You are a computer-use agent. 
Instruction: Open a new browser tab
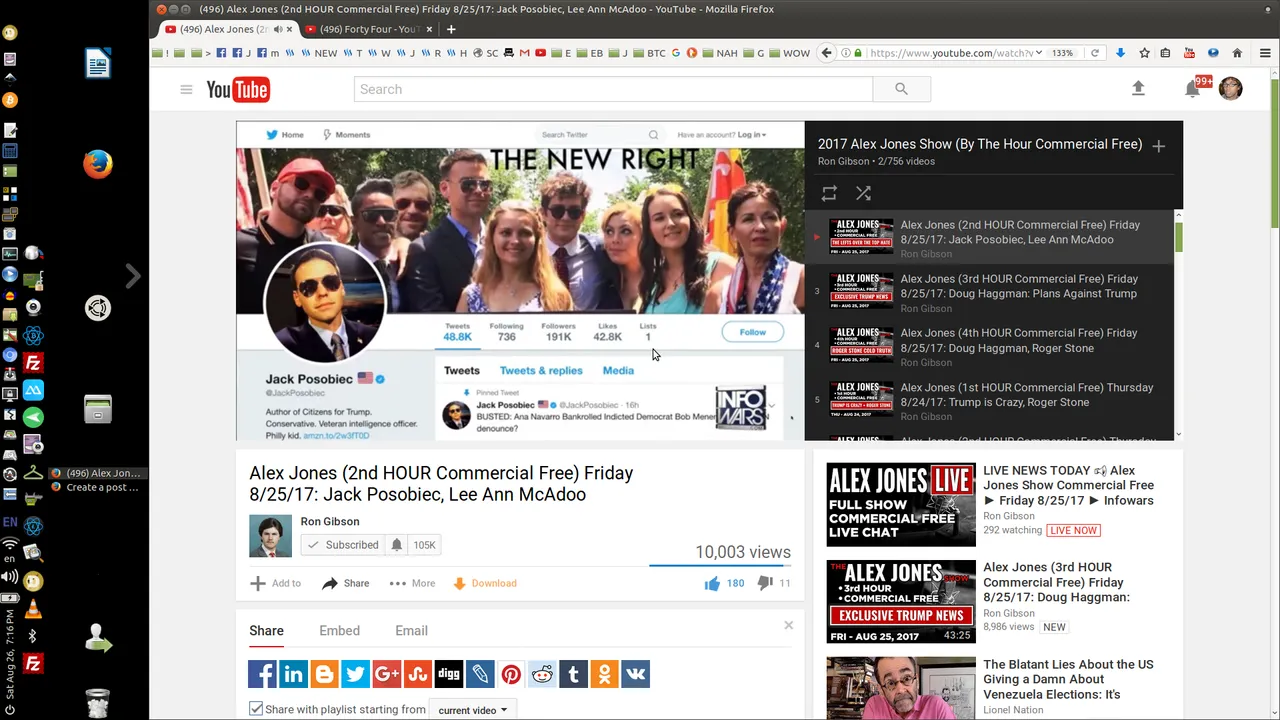point(451,29)
